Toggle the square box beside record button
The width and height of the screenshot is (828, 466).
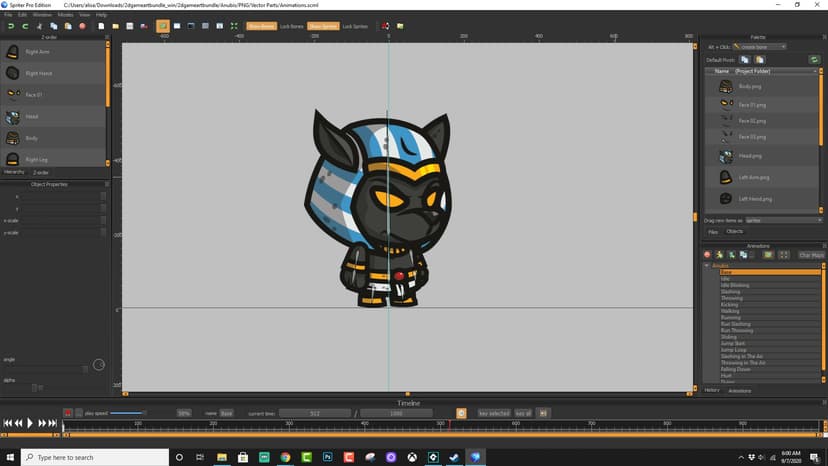click(79, 413)
